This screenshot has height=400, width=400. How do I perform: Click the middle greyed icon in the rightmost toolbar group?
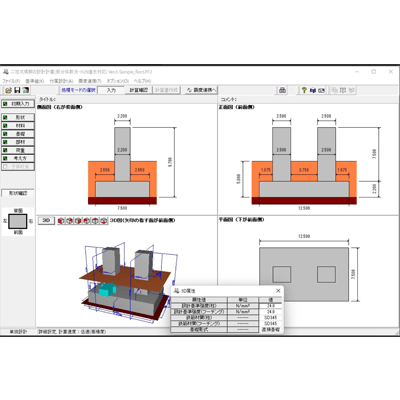[x=343, y=90]
